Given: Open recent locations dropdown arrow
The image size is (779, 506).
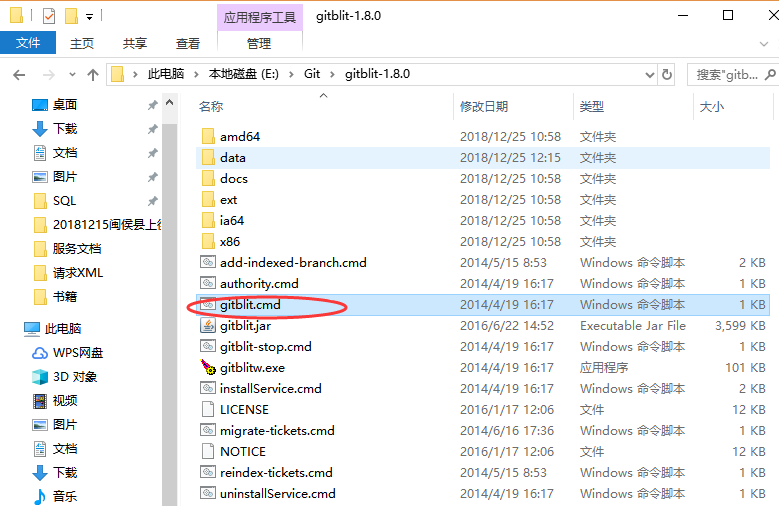Looking at the screenshot, I should click(x=73, y=75).
